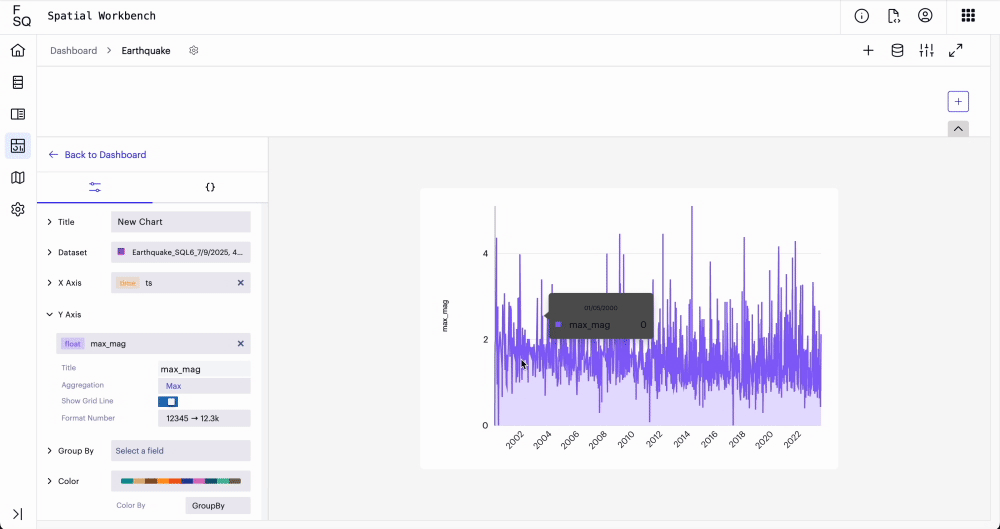Open the color palette swatch bar
This screenshot has width=1000, height=529.
tap(180, 481)
